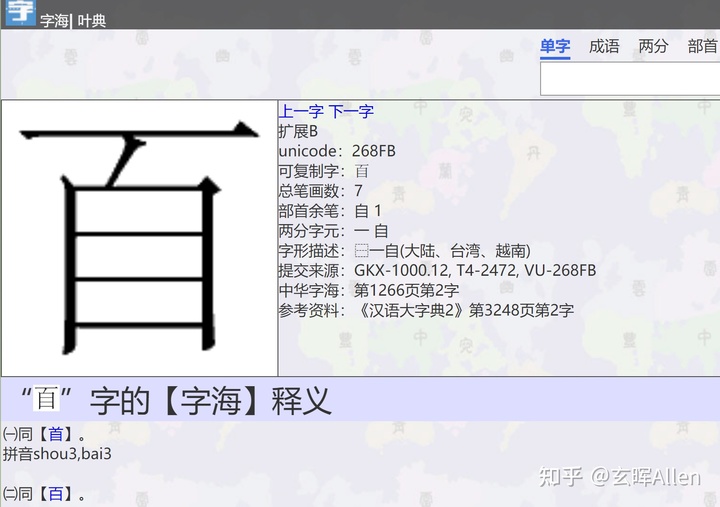Click the 字海 site logo icon
This screenshot has height=507, width=720.
click(x=20, y=12)
